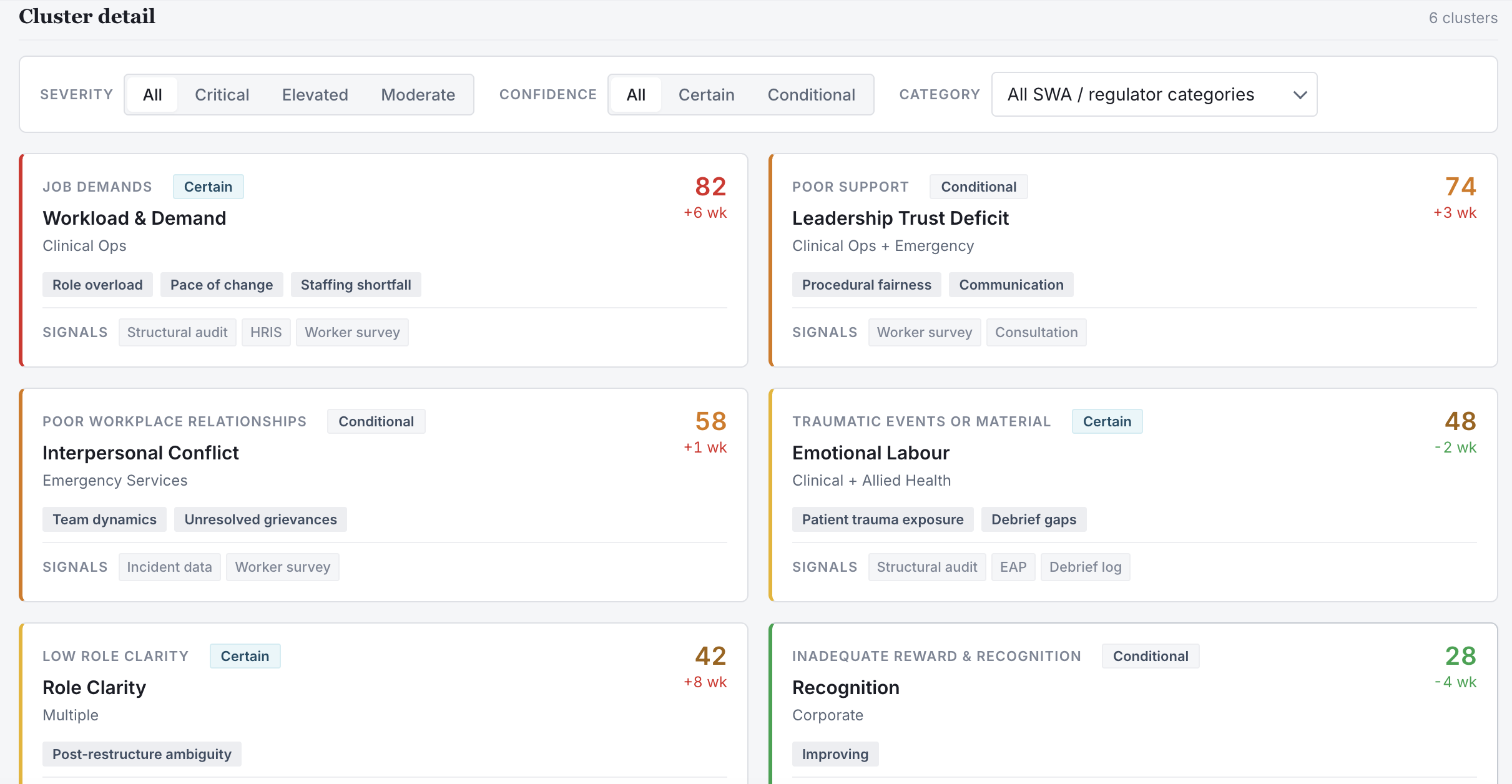Click the JOB DEMANDS category label
Viewport: 1512px width, 784px height.
[97, 187]
